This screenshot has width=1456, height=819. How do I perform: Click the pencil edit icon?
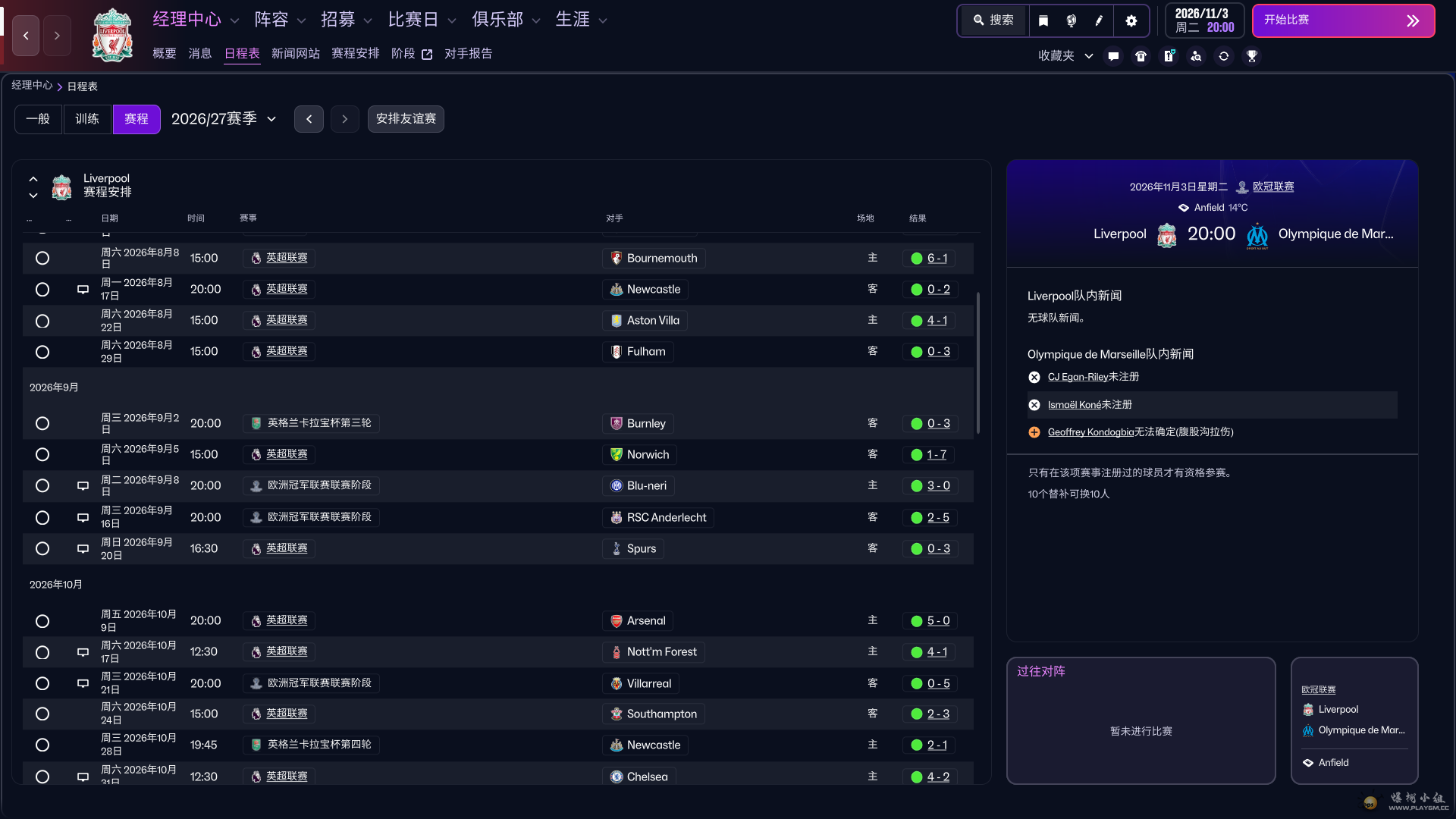coord(1099,20)
